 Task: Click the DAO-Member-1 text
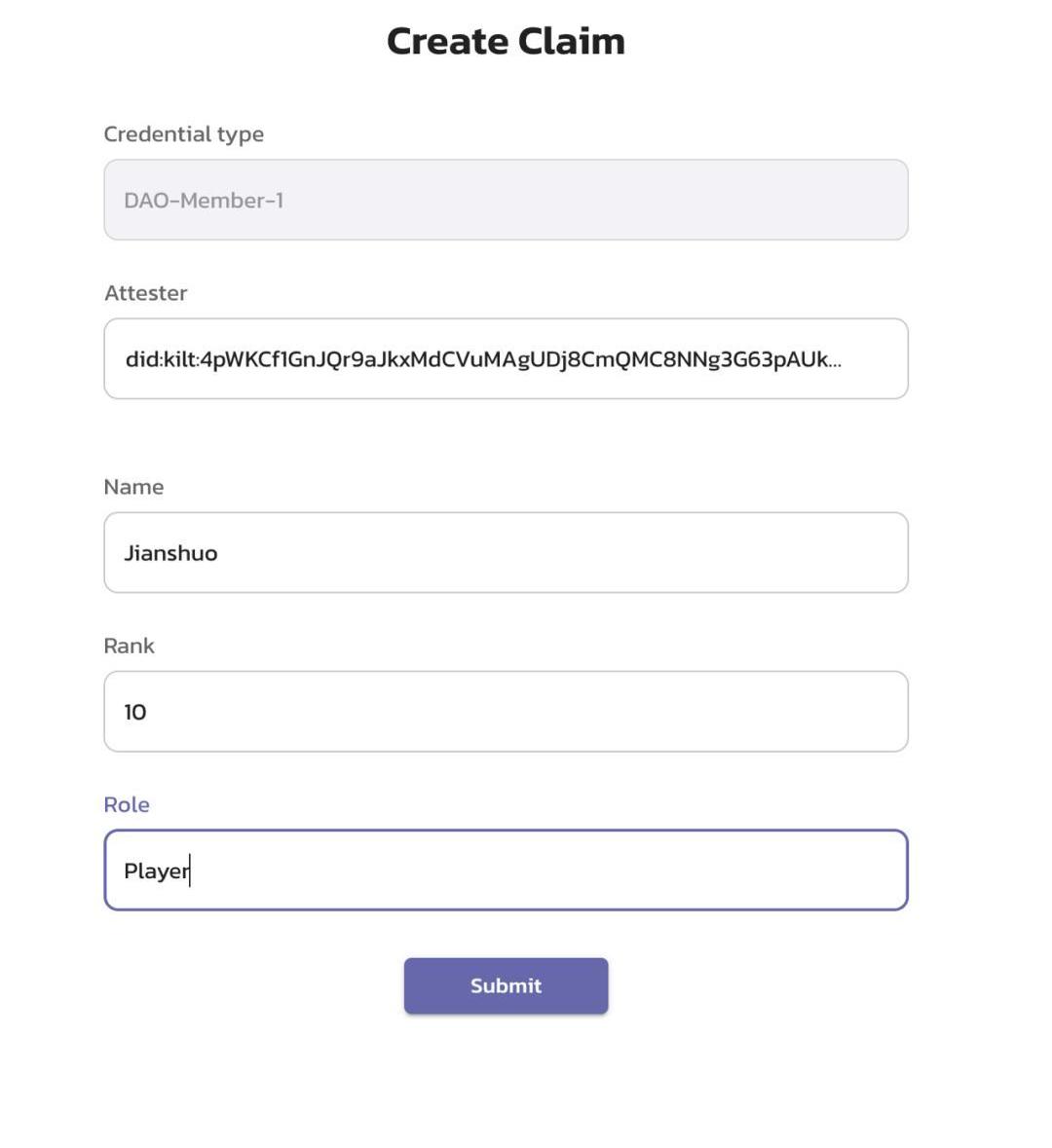pyautogui.click(x=204, y=201)
